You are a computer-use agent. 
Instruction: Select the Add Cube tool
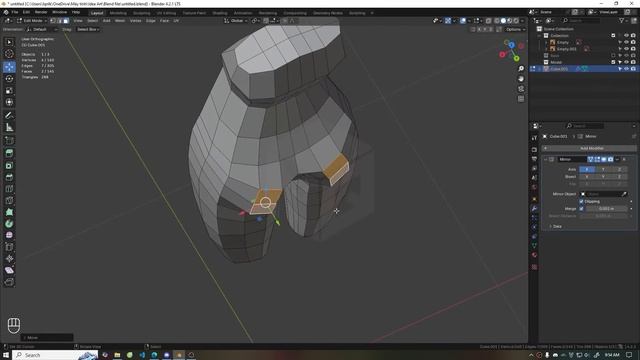point(9,140)
